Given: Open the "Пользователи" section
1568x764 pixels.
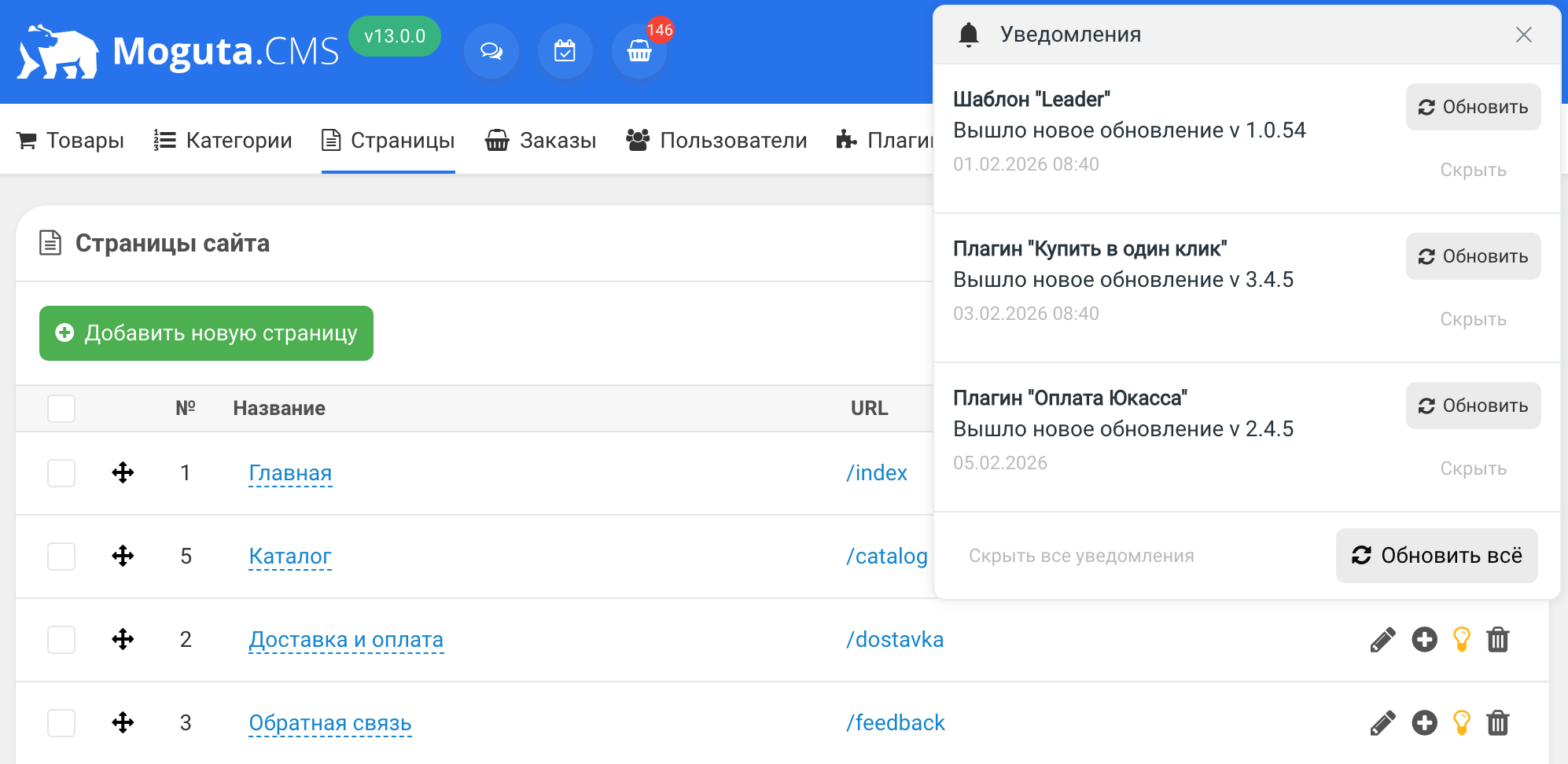Looking at the screenshot, I should point(716,140).
